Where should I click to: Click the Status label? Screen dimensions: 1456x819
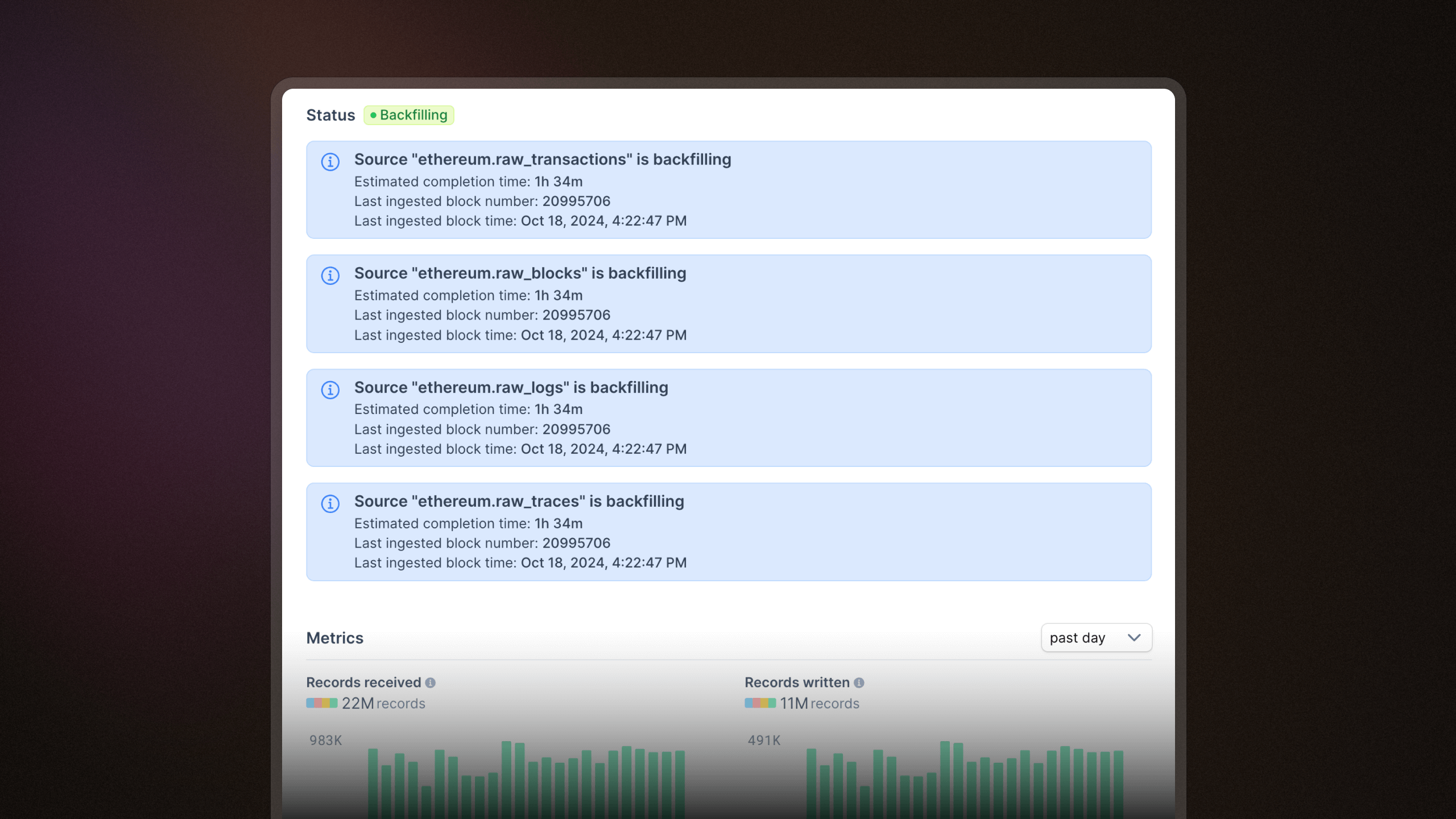click(330, 115)
